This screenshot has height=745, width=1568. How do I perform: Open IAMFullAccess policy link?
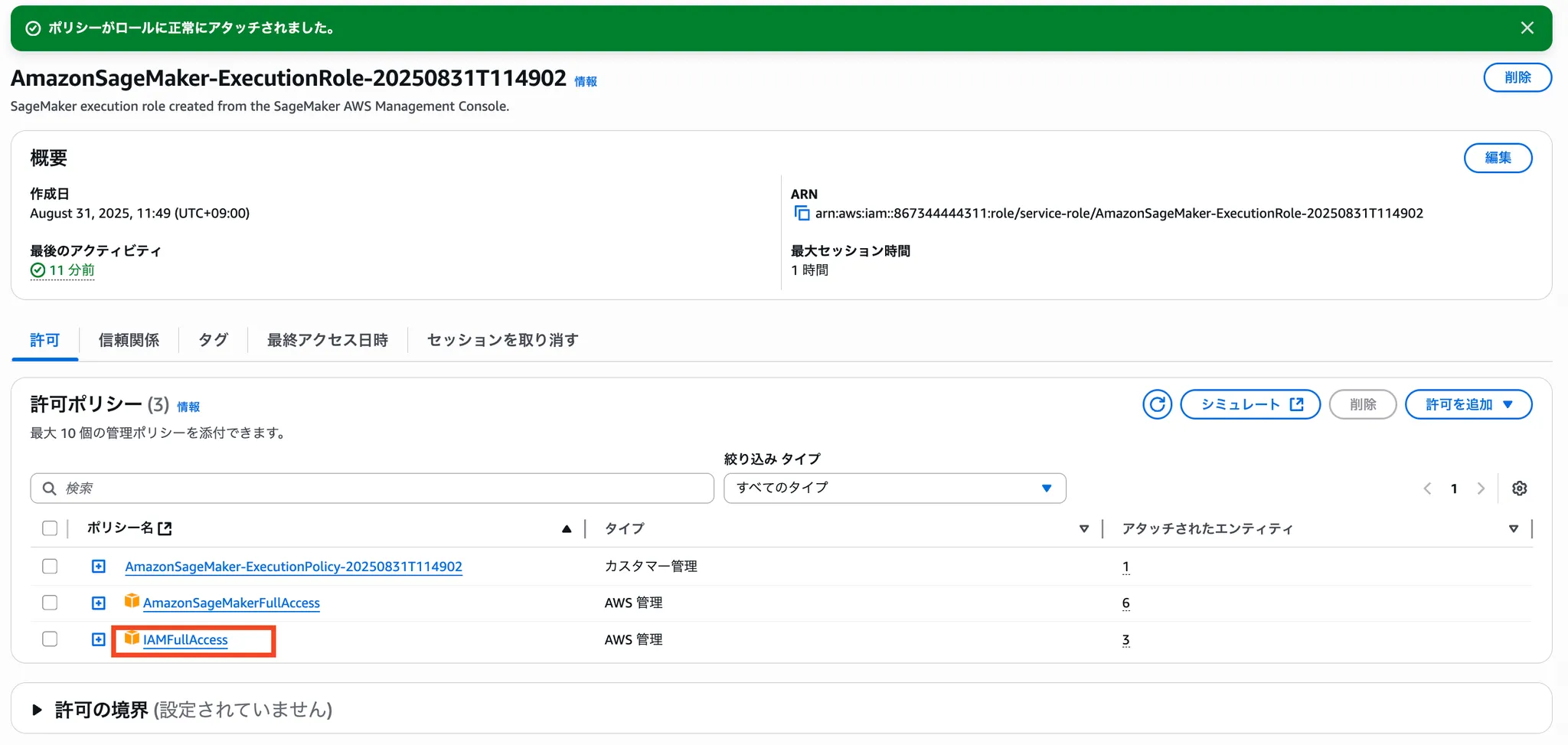[185, 640]
